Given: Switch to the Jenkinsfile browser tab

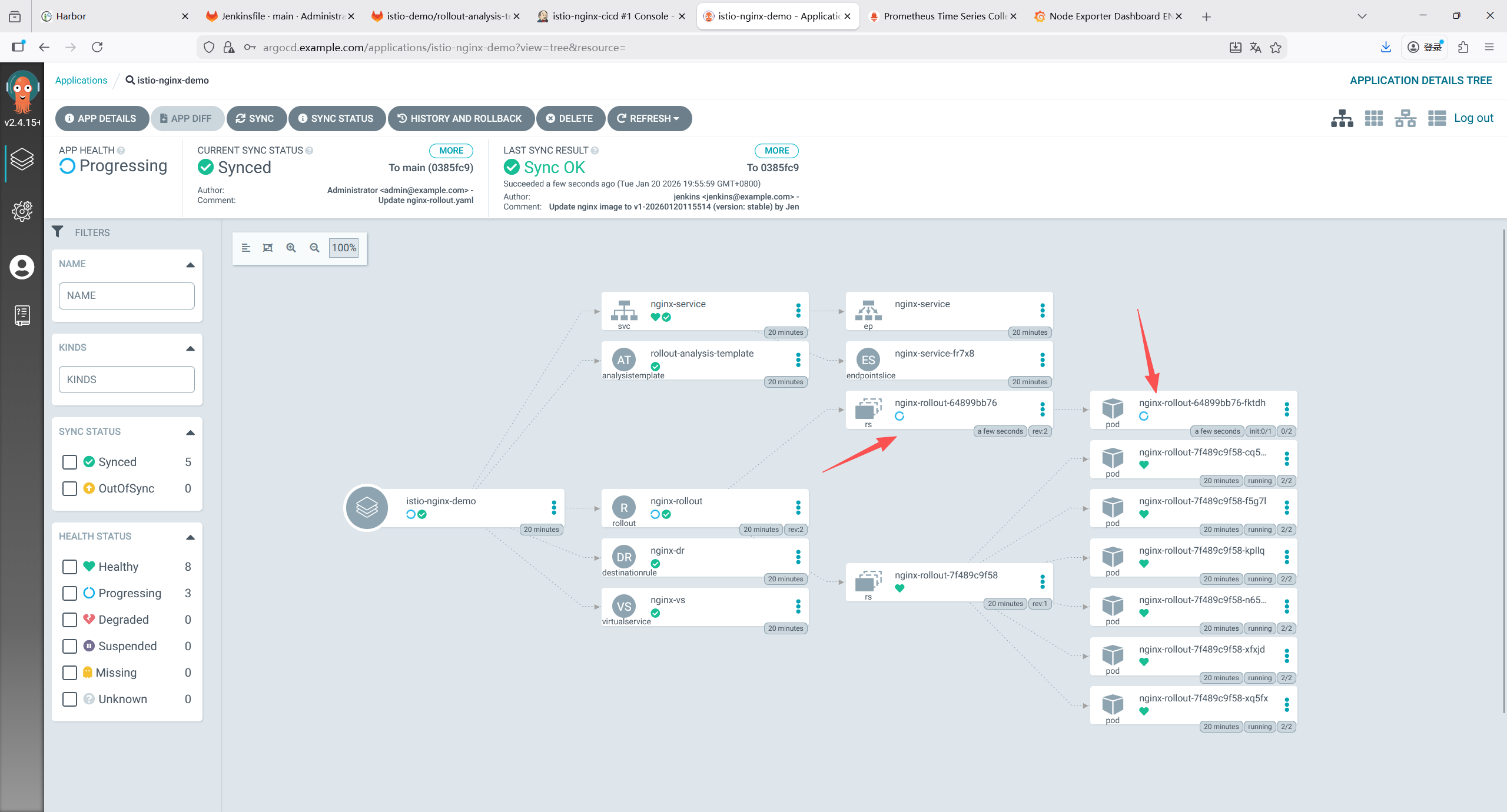Looking at the screenshot, I should (x=276, y=16).
